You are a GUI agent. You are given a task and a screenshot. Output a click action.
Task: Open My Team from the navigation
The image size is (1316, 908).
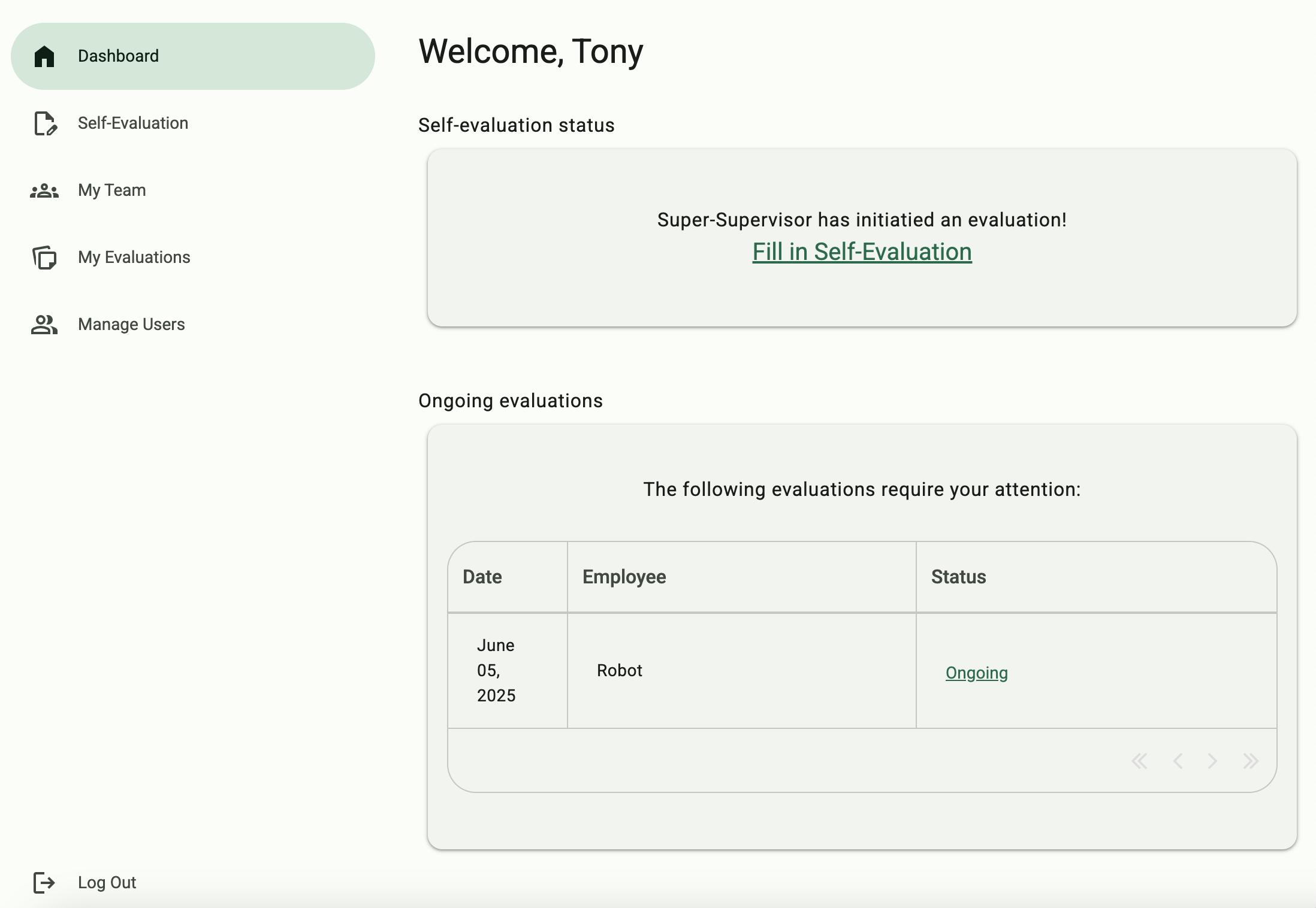[x=111, y=190]
